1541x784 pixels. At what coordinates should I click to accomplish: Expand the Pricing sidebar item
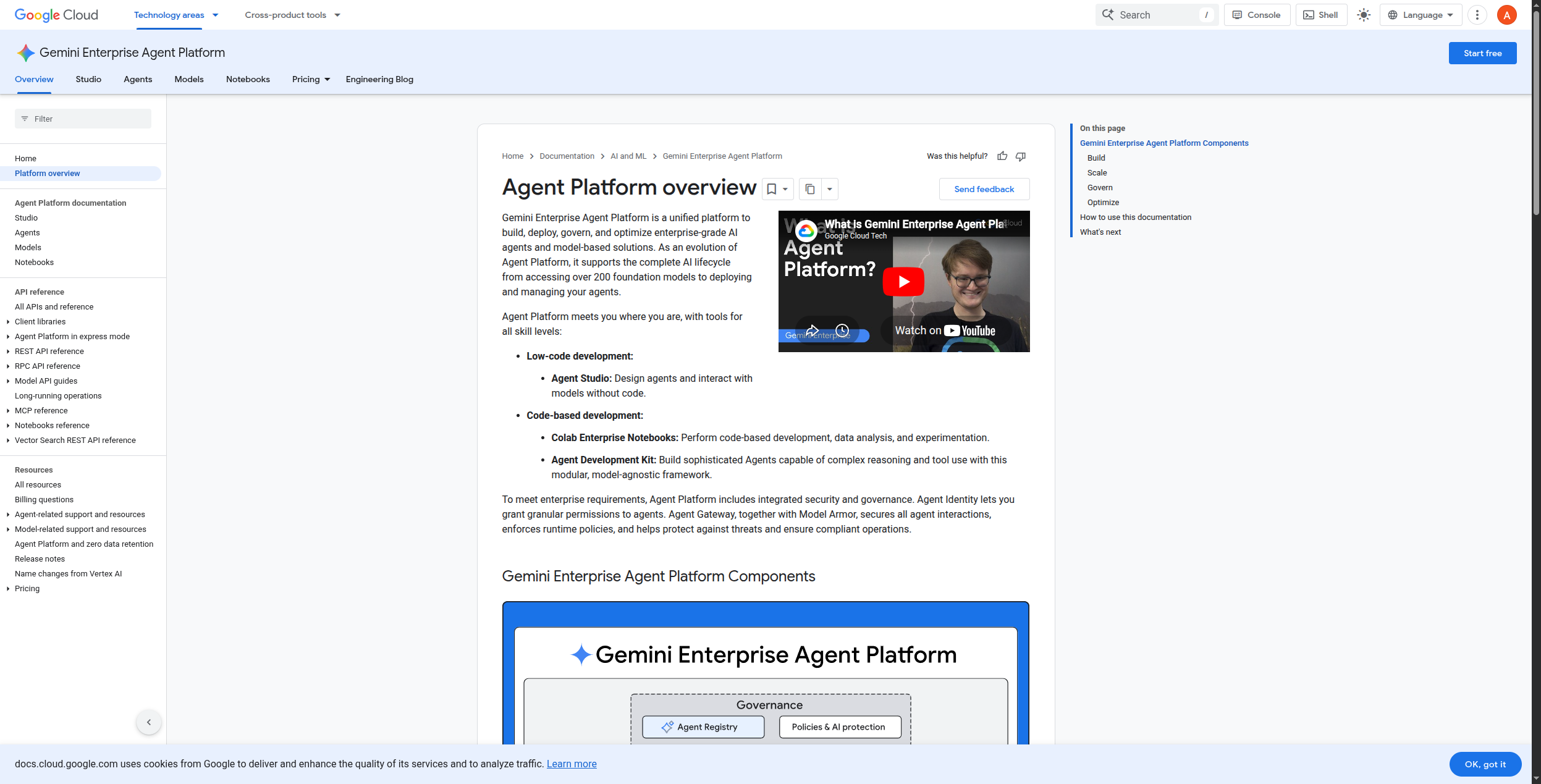tap(8, 589)
